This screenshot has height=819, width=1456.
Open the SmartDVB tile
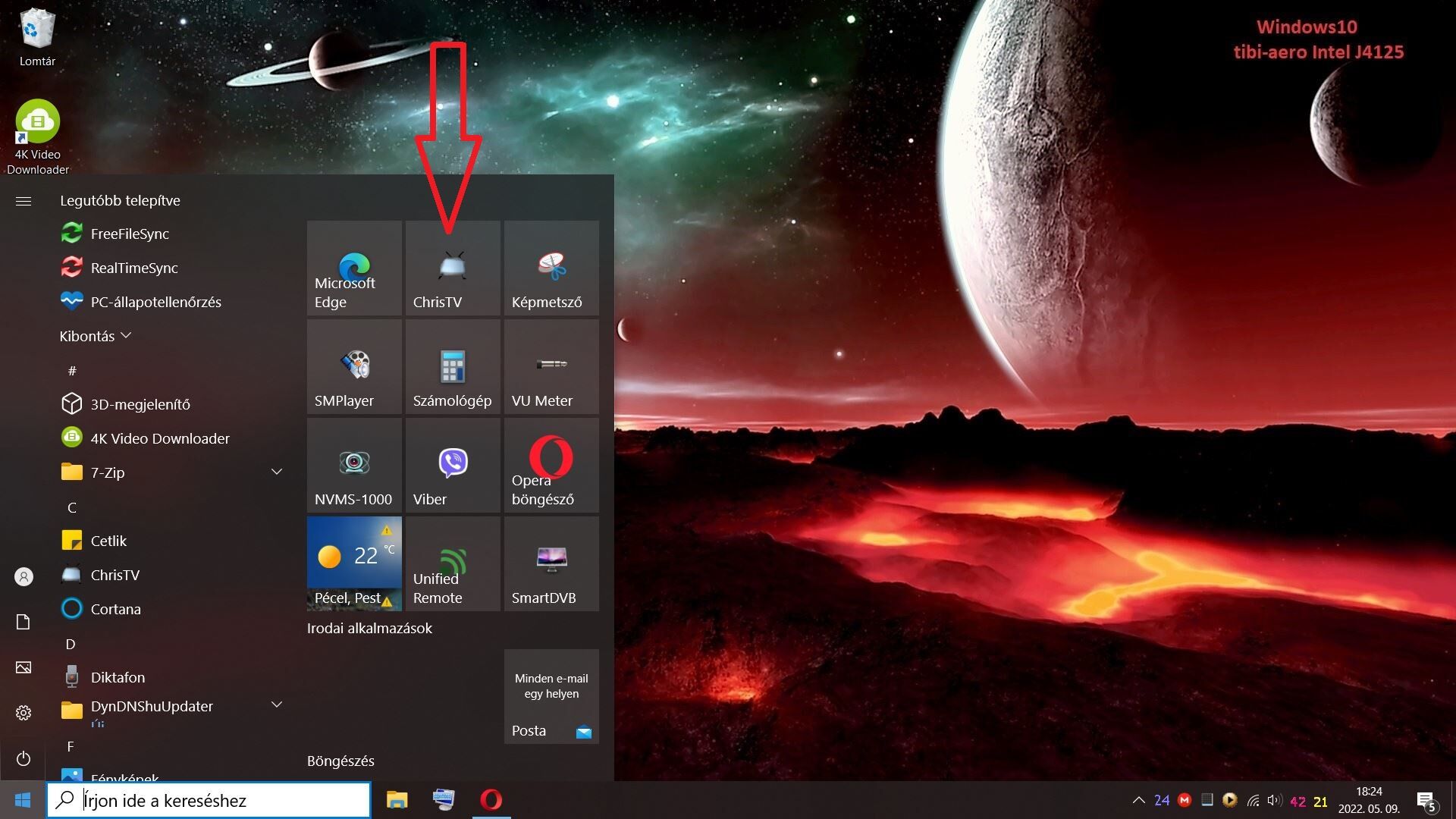tap(551, 563)
